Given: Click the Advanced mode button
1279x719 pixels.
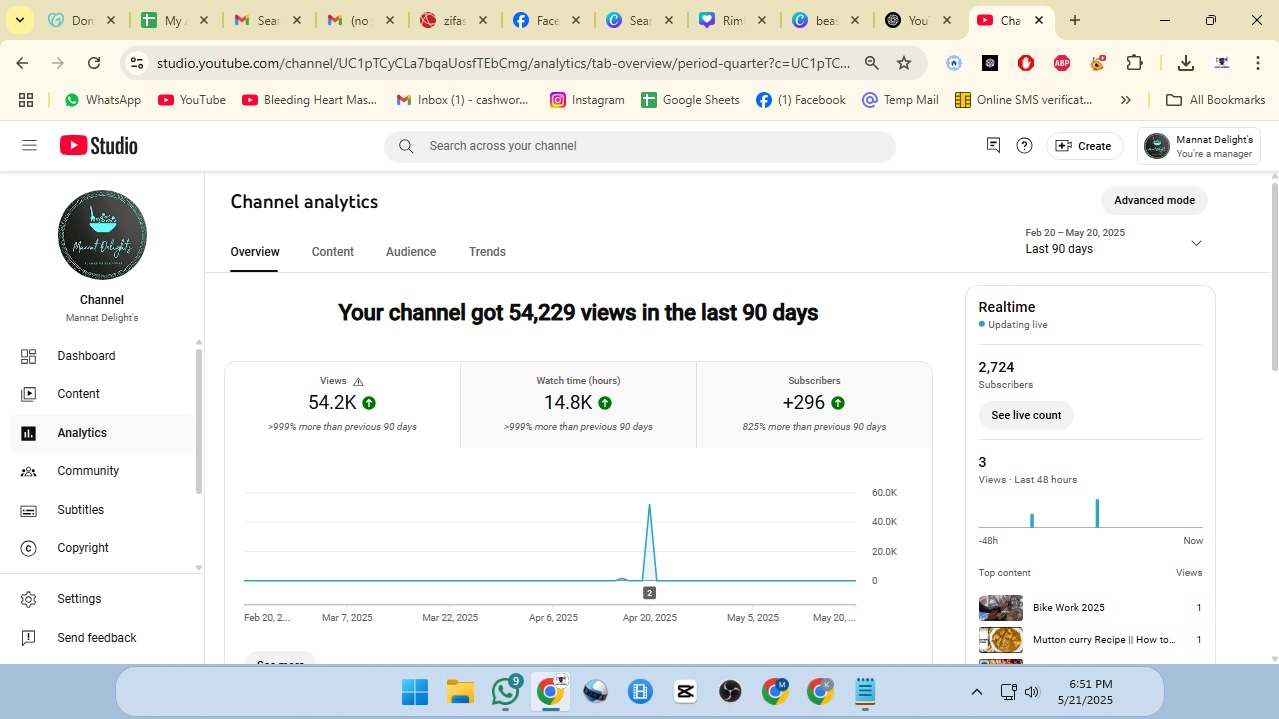Looking at the screenshot, I should [1154, 200].
